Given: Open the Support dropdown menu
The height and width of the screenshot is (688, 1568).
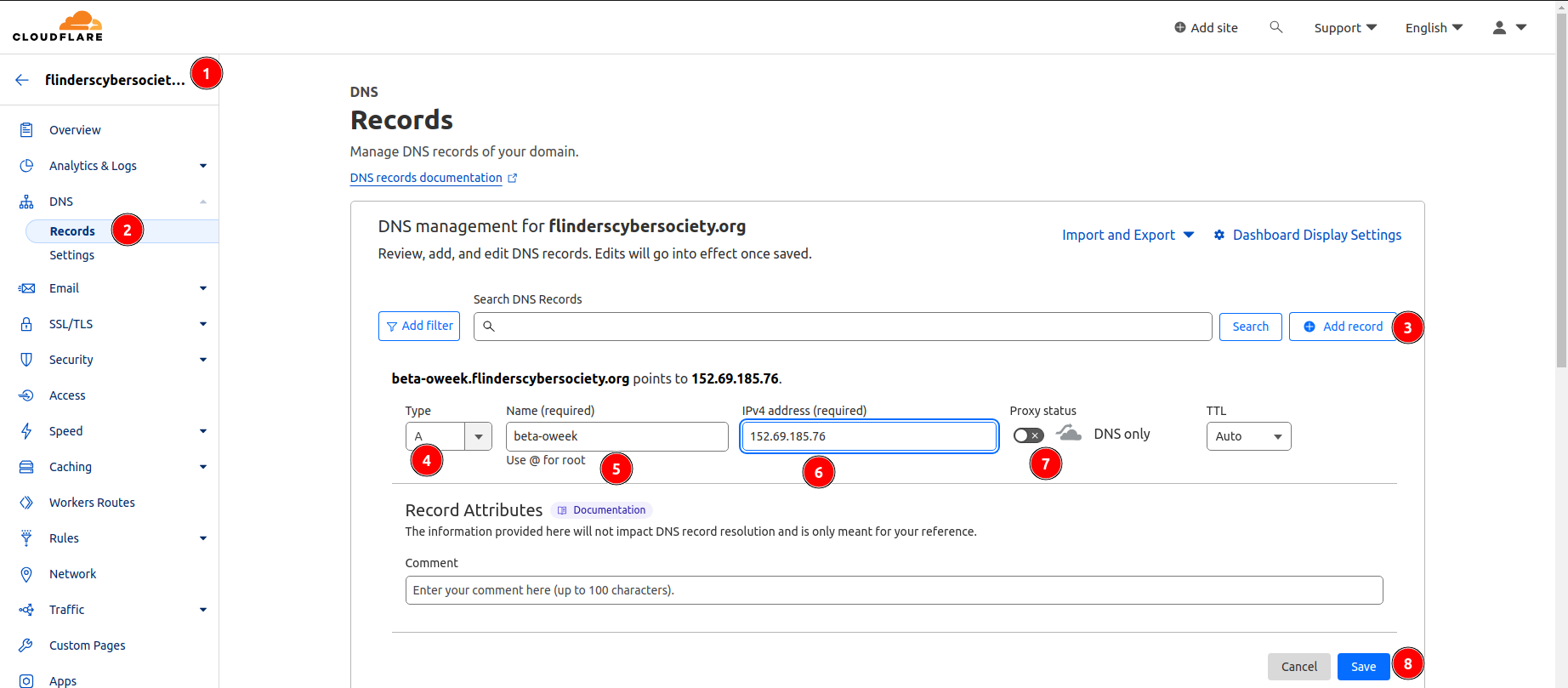Looking at the screenshot, I should 1345,27.
